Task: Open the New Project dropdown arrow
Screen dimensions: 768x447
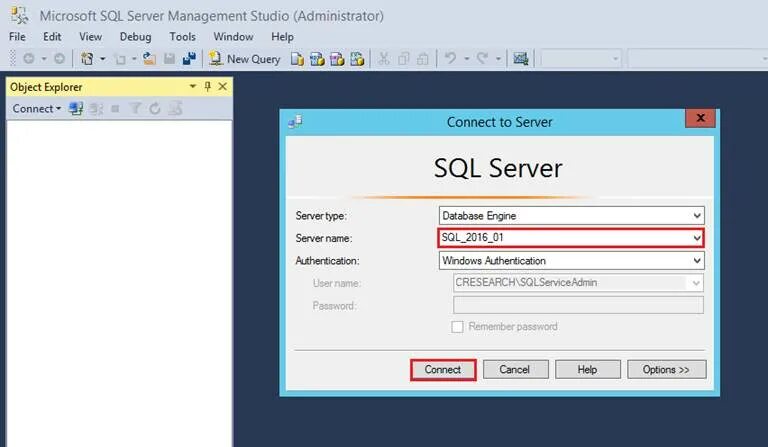Action: (x=102, y=59)
